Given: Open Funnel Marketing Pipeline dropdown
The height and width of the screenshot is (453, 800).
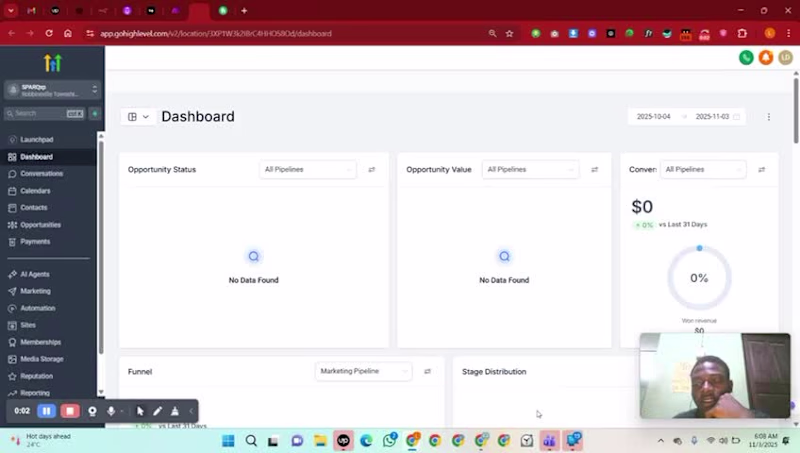Looking at the screenshot, I should 363,371.
